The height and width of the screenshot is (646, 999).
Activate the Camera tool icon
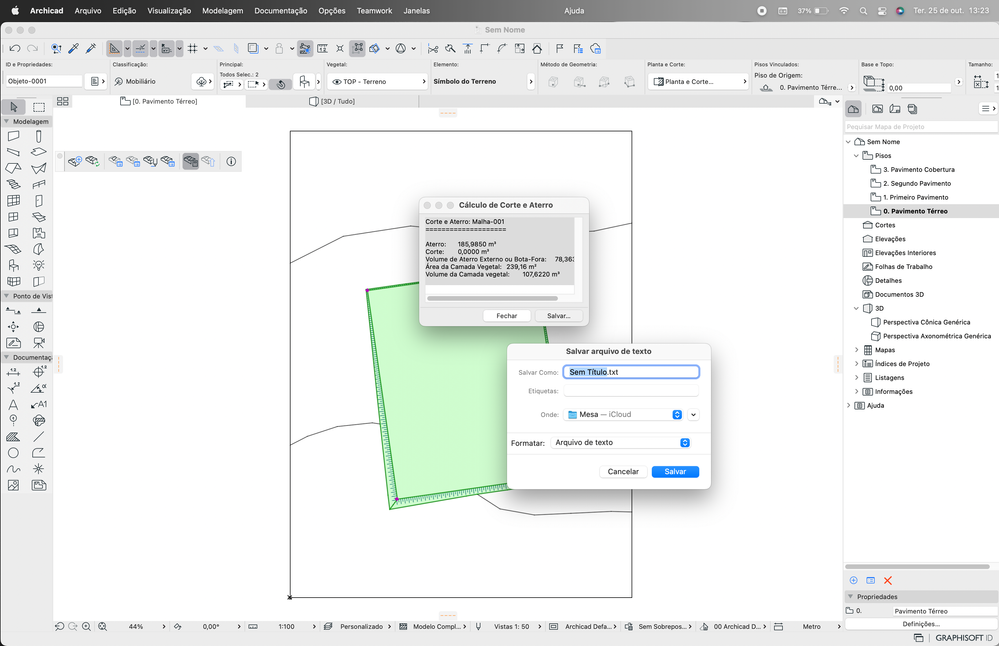[39, 343]
